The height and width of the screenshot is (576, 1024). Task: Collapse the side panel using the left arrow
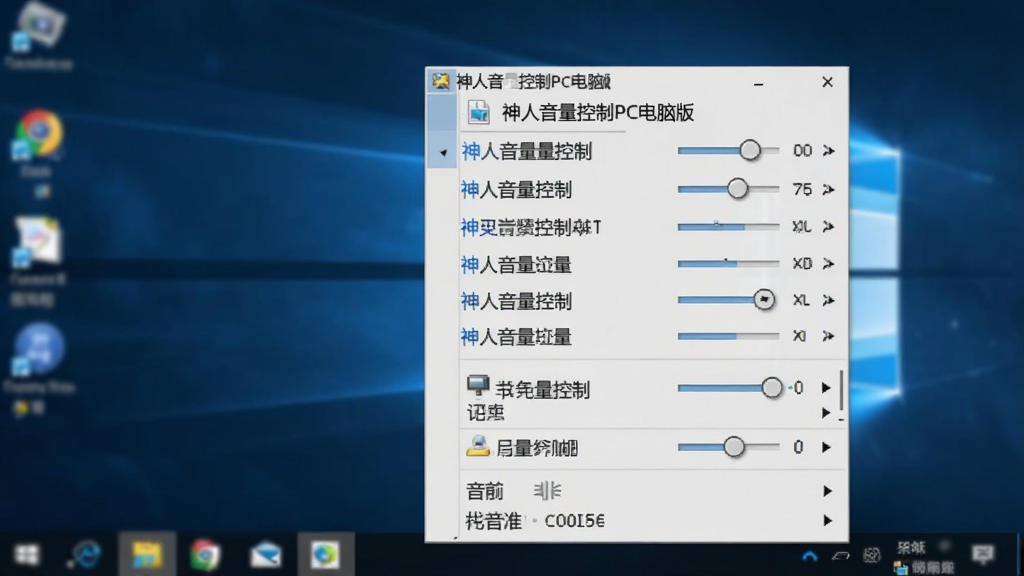pyautogui.click(x=443, y=153)
